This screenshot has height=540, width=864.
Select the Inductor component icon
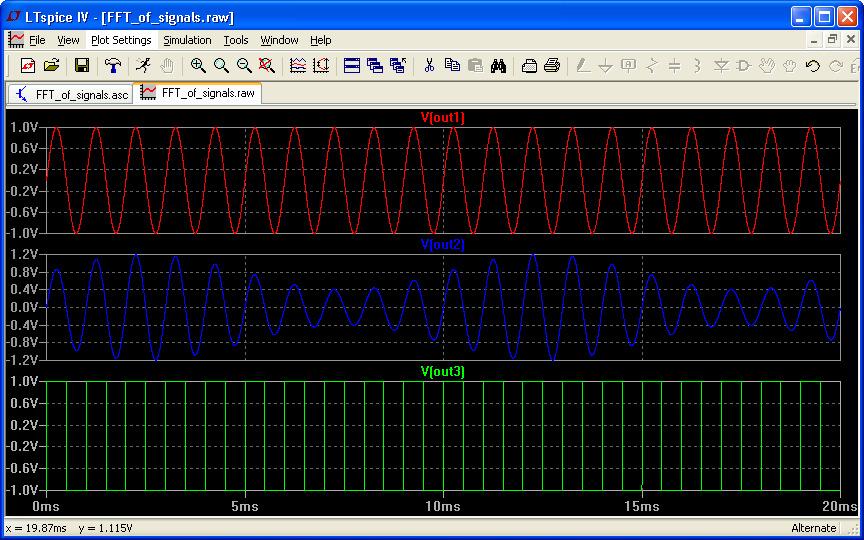(698, 66)
